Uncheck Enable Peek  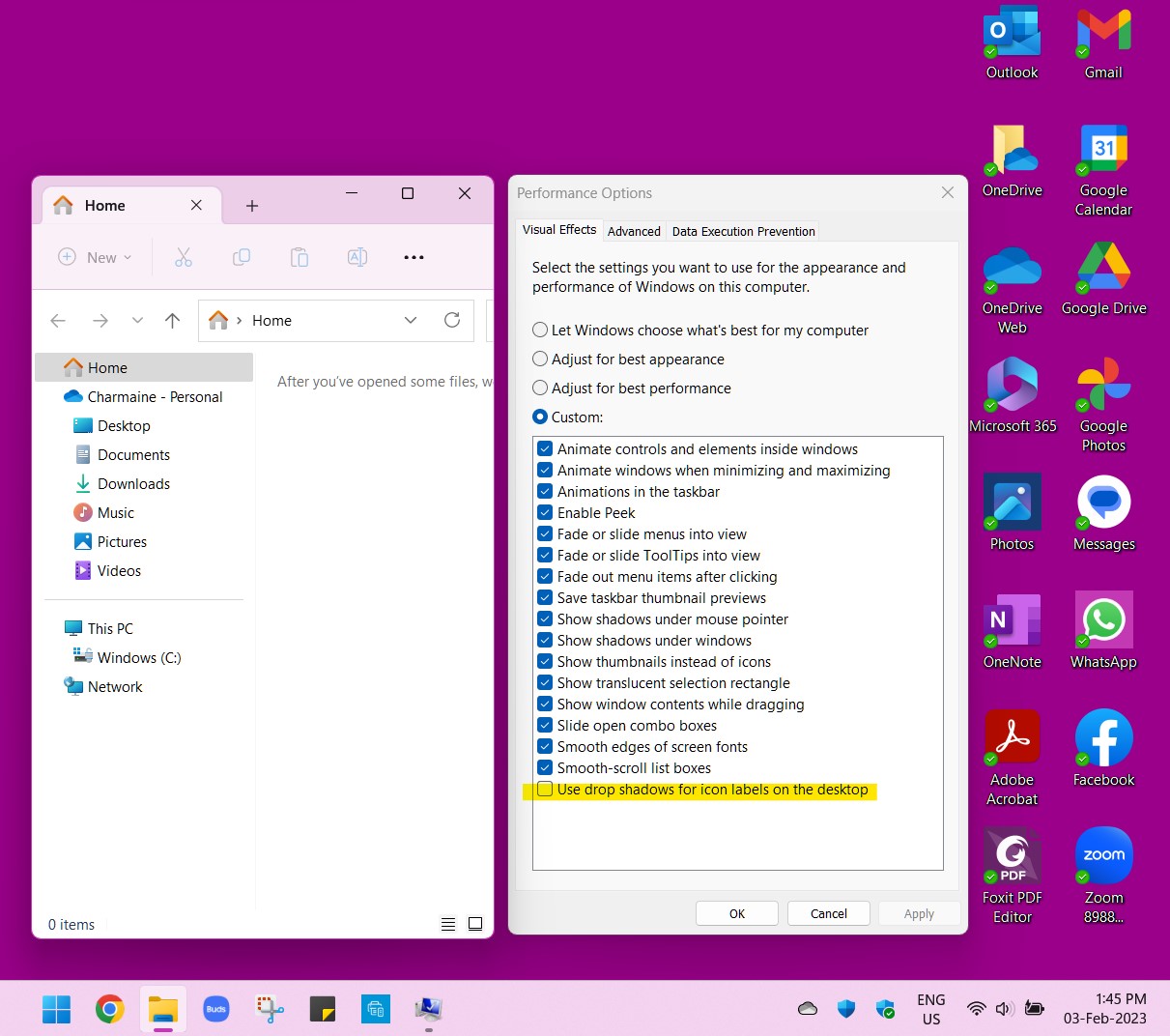(546, 513)
